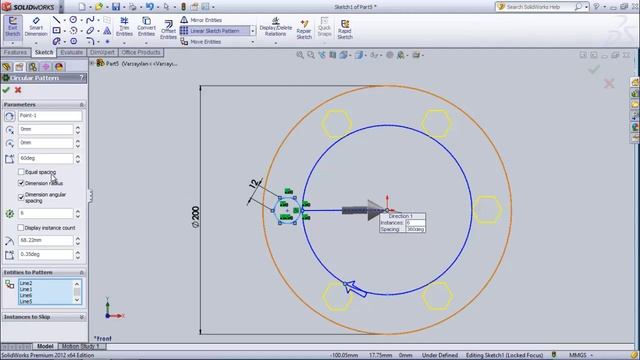
Task: Select the Corner Rectangle tool
Action: [x=56, y=31]
